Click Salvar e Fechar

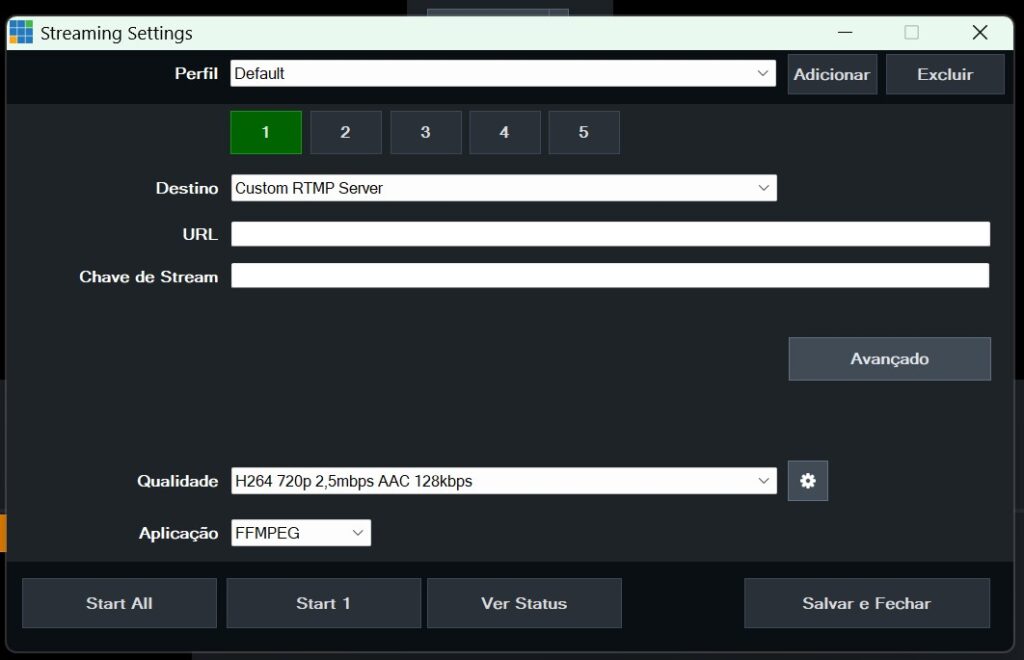[x=866, y=603]
